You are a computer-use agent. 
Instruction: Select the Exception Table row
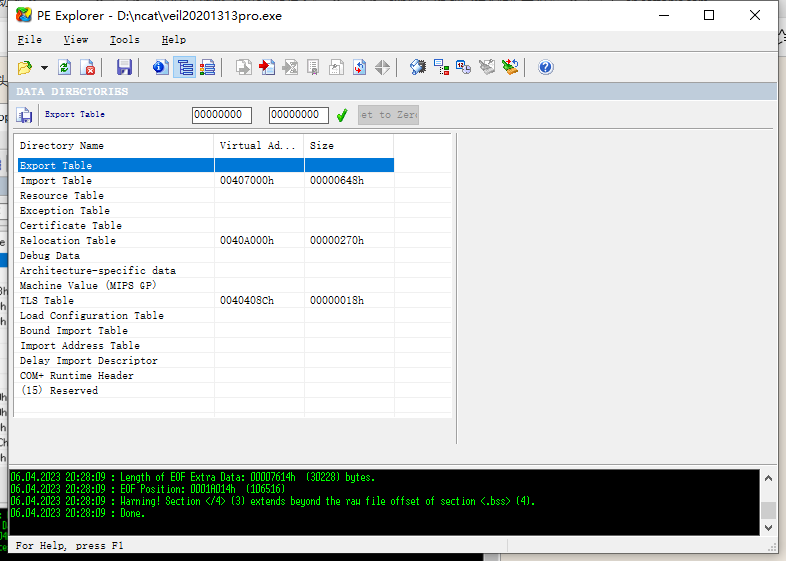point(206,211)
